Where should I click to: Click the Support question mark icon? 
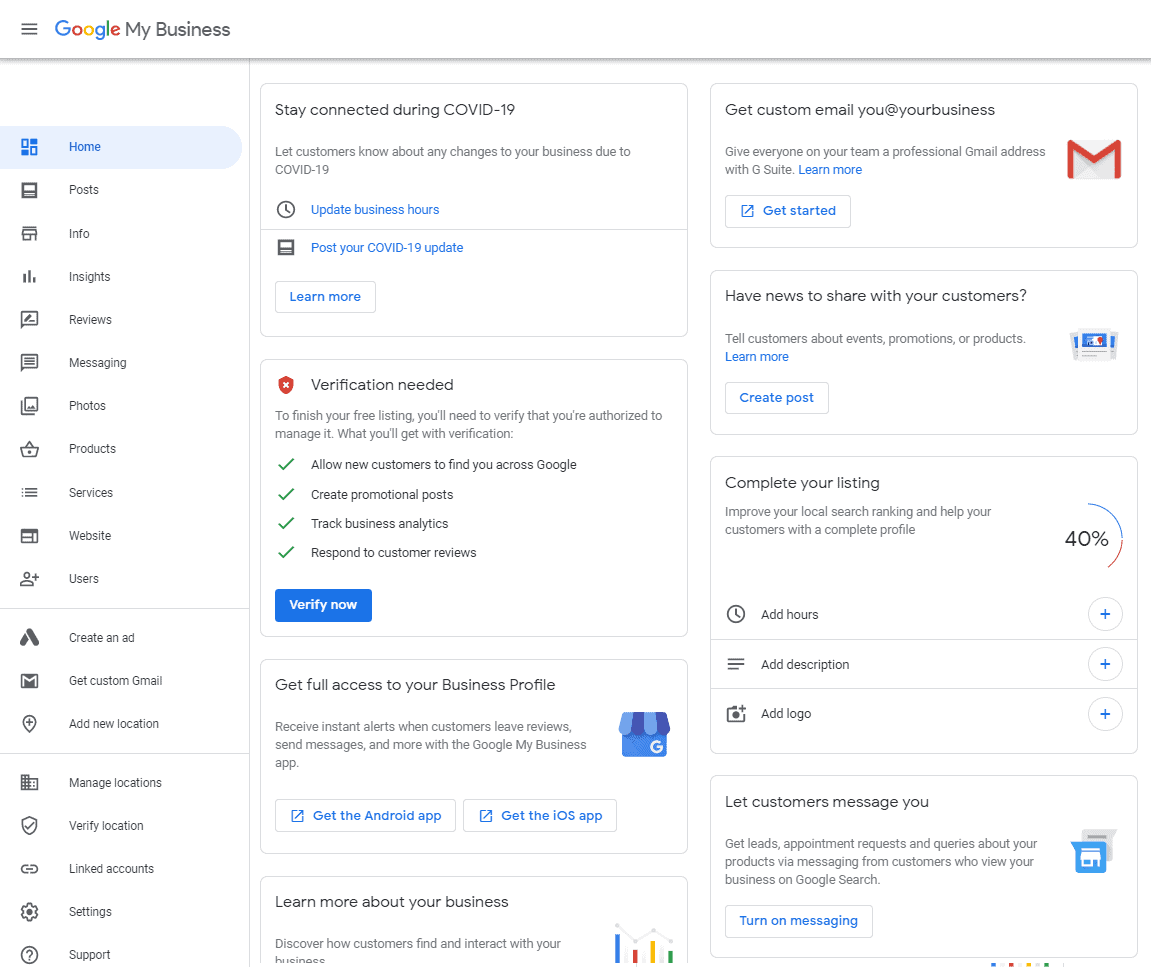click(x=29, y=955)
